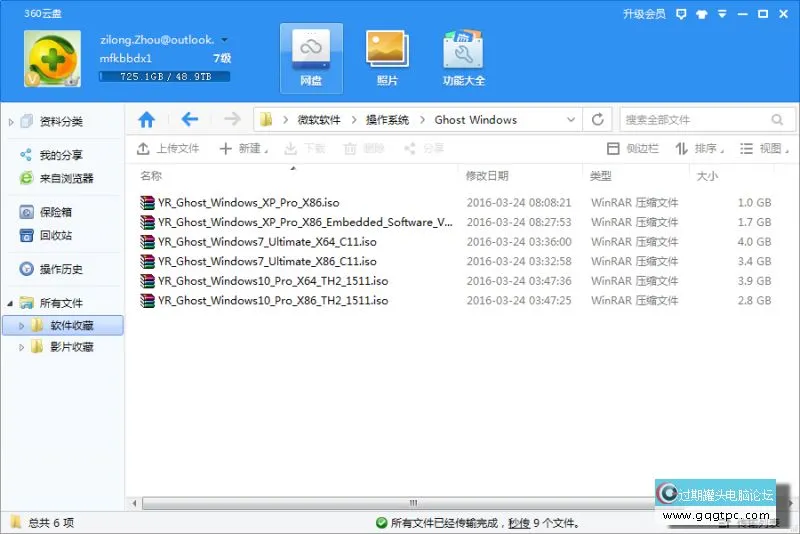800x534 pixels.
Task: Open the skin shirt icon in title bar
Action: (702, 14)
